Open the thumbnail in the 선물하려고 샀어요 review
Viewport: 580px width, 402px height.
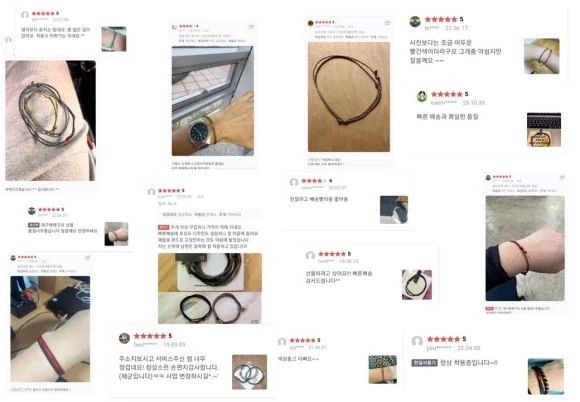[x=417, y=285]
